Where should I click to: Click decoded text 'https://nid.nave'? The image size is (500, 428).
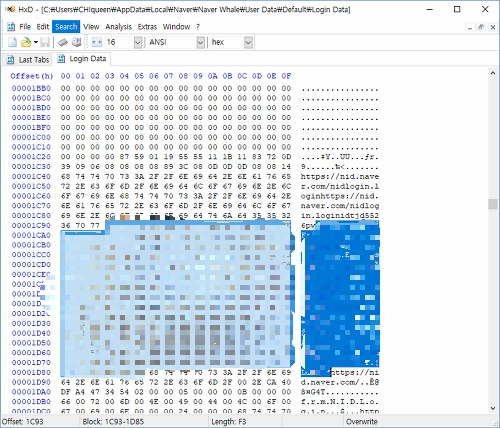(x=340, y=176)
